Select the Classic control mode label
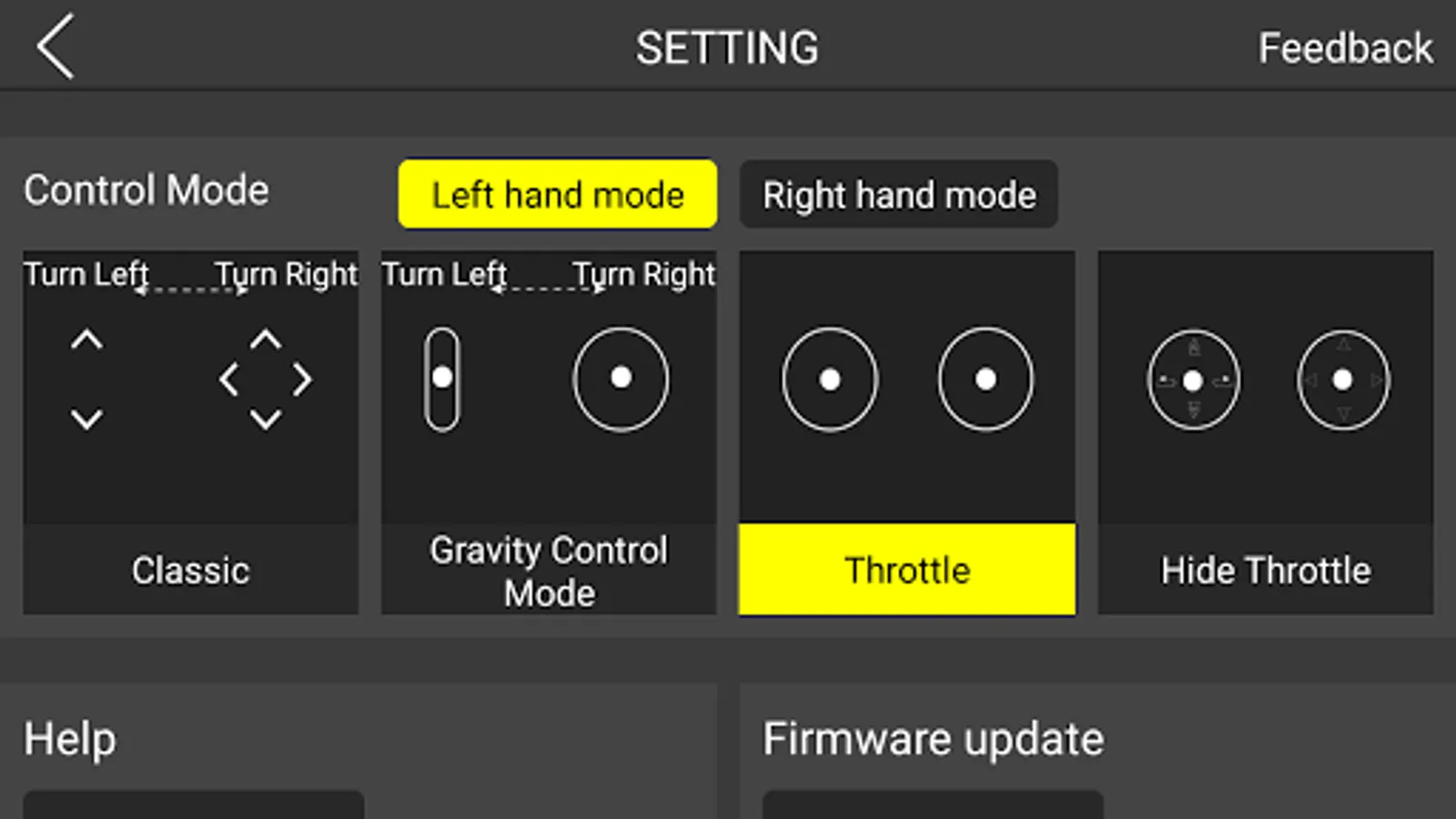 click(190, 571)
